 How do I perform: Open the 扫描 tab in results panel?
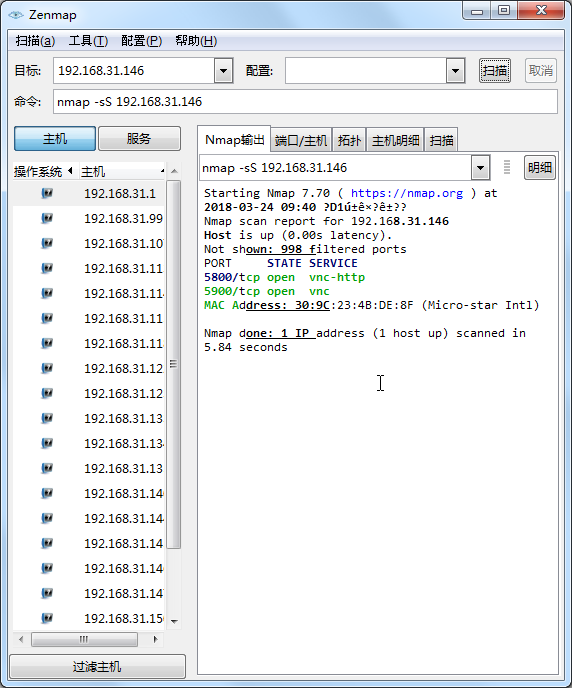pos(441,140)
